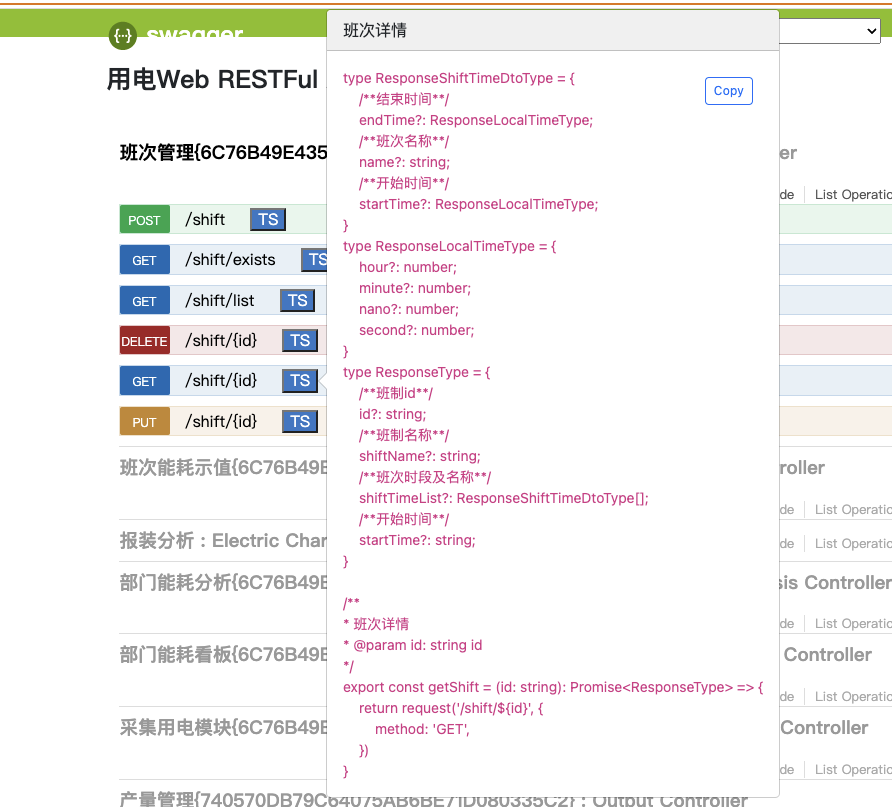Click the "method: 'GET'," code line
The image size is (892, 807).
tap(422, 730)
